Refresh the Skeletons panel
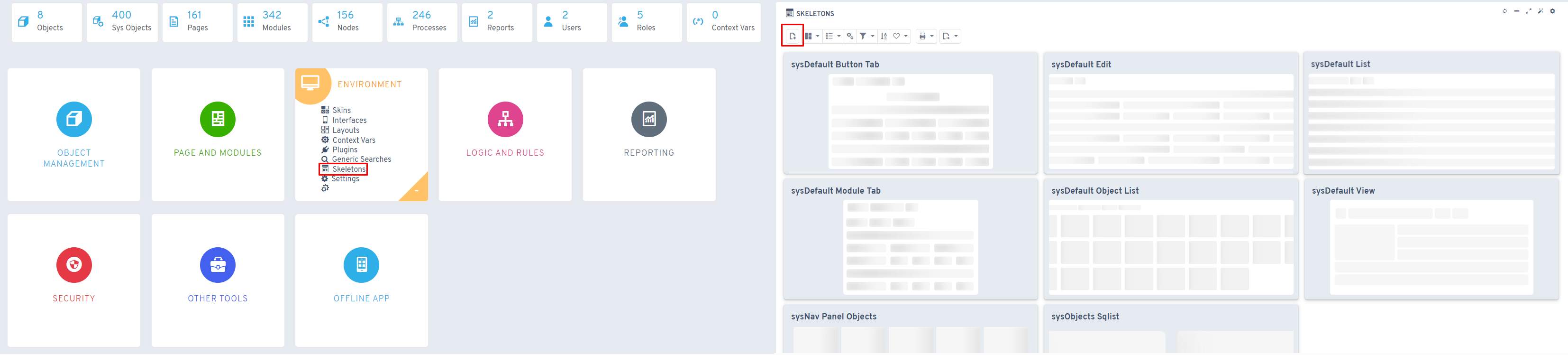 [1504, 11]
